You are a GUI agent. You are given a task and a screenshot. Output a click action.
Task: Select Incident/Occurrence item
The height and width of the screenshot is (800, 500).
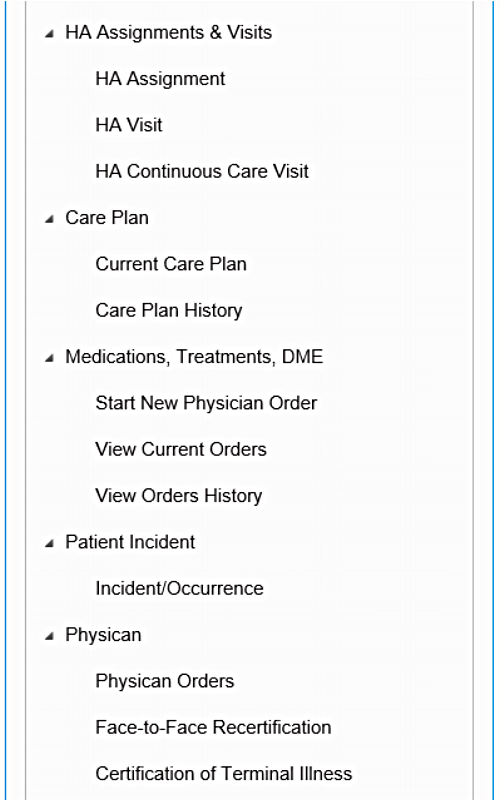(180, 588)
